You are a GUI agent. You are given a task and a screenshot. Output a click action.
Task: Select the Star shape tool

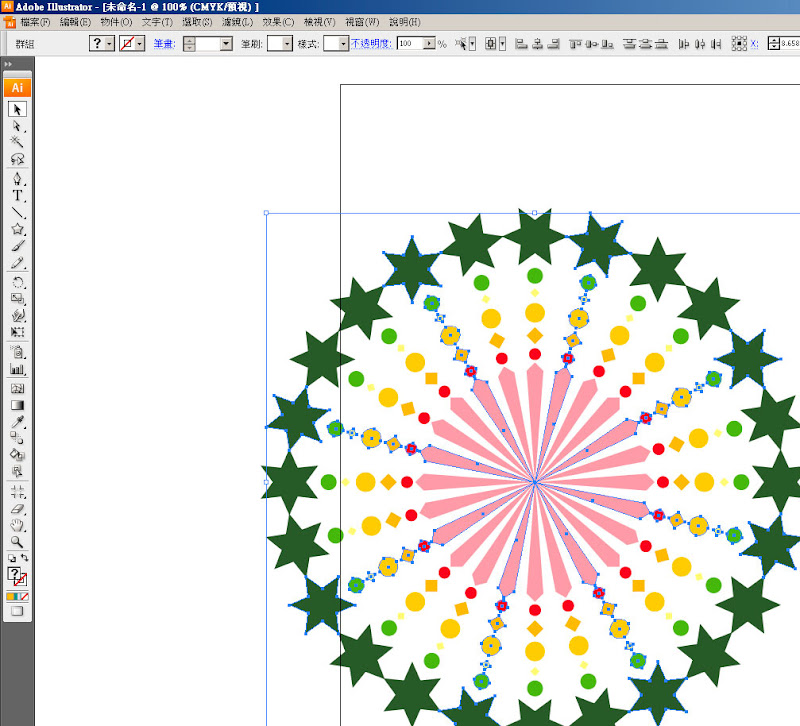17,229
